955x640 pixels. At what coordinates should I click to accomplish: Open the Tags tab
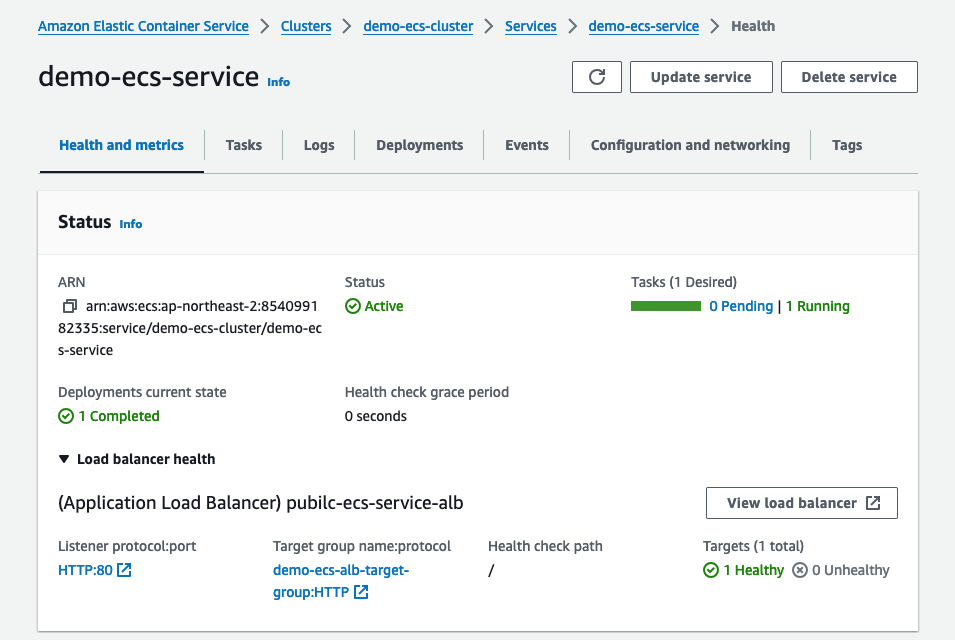(847, 145)
